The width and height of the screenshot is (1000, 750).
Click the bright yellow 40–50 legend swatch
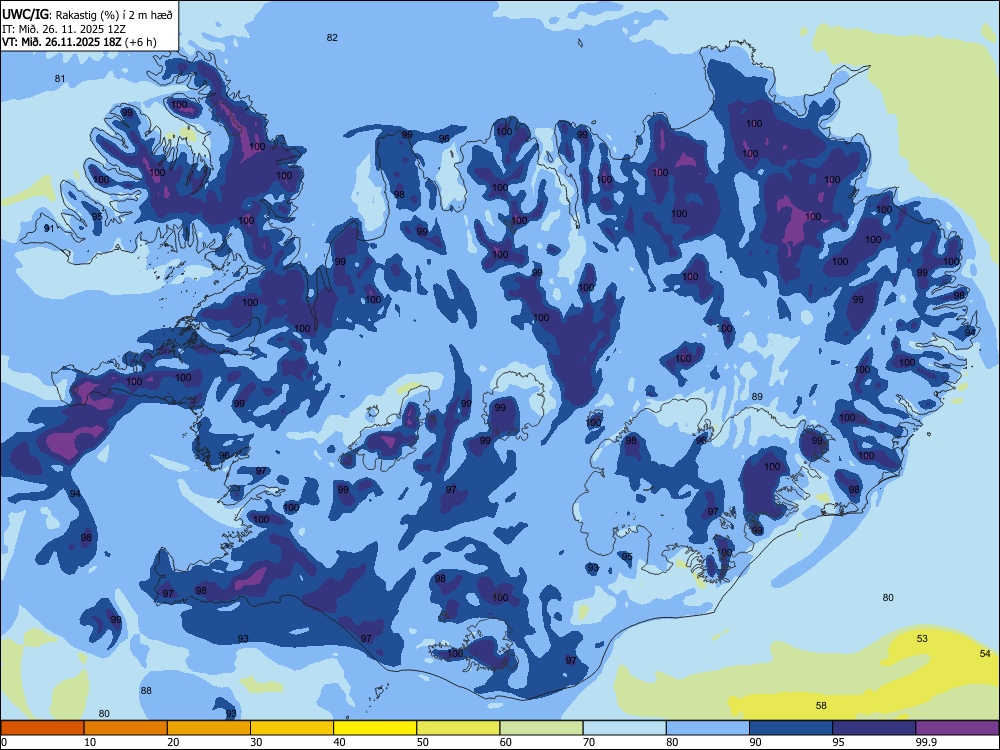(375, 728)
